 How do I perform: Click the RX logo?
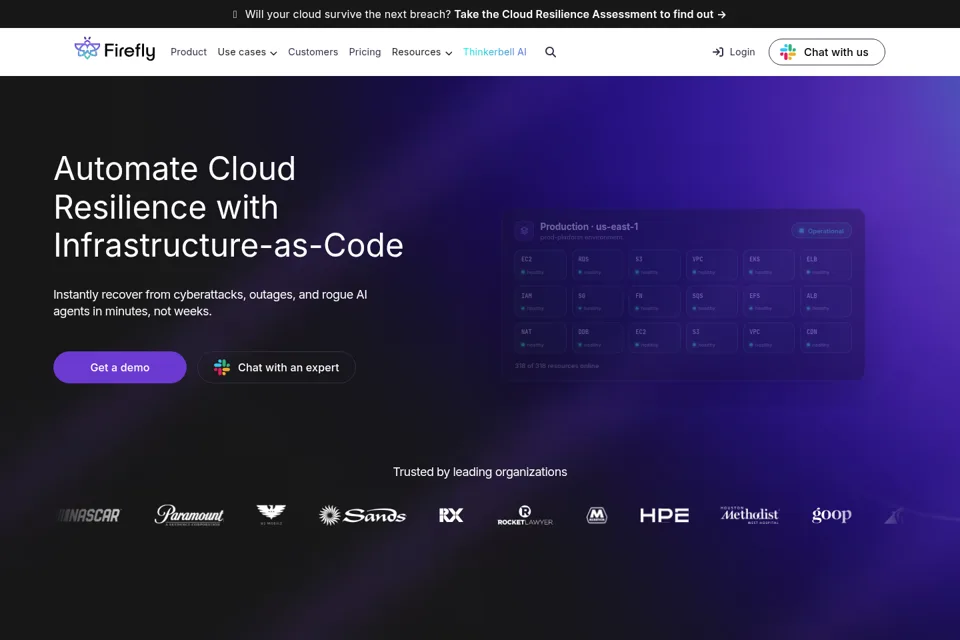pyautogui.click(x=451, y=516)
